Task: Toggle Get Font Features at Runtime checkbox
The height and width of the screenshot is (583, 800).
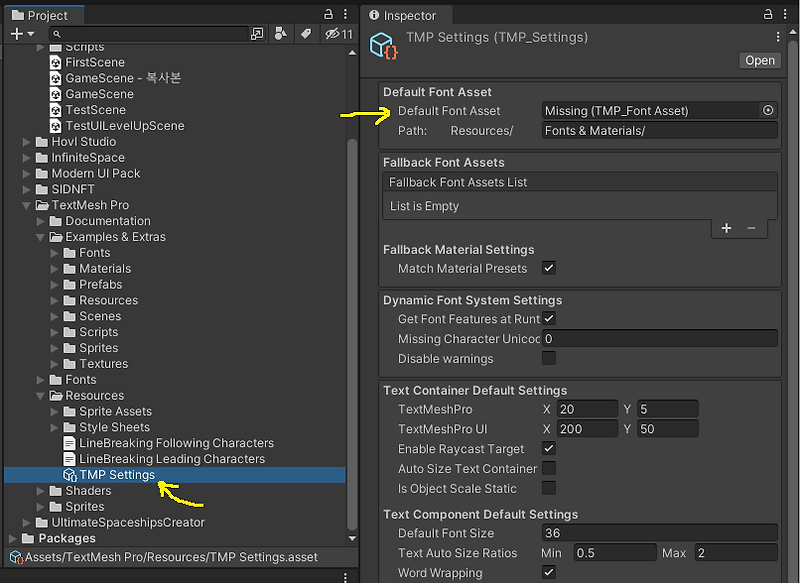Action: (x=549, y=318)
